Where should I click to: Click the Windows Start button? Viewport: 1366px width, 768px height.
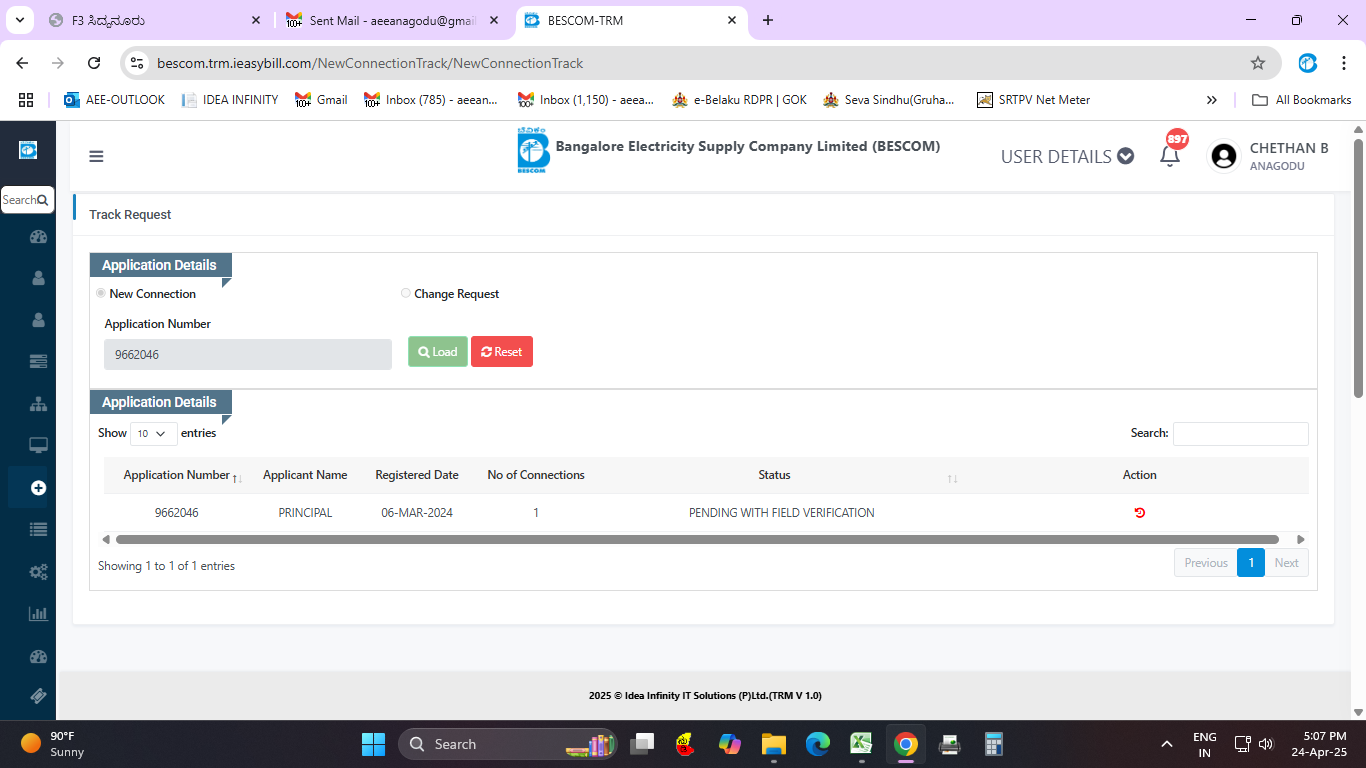pos(373,744)
